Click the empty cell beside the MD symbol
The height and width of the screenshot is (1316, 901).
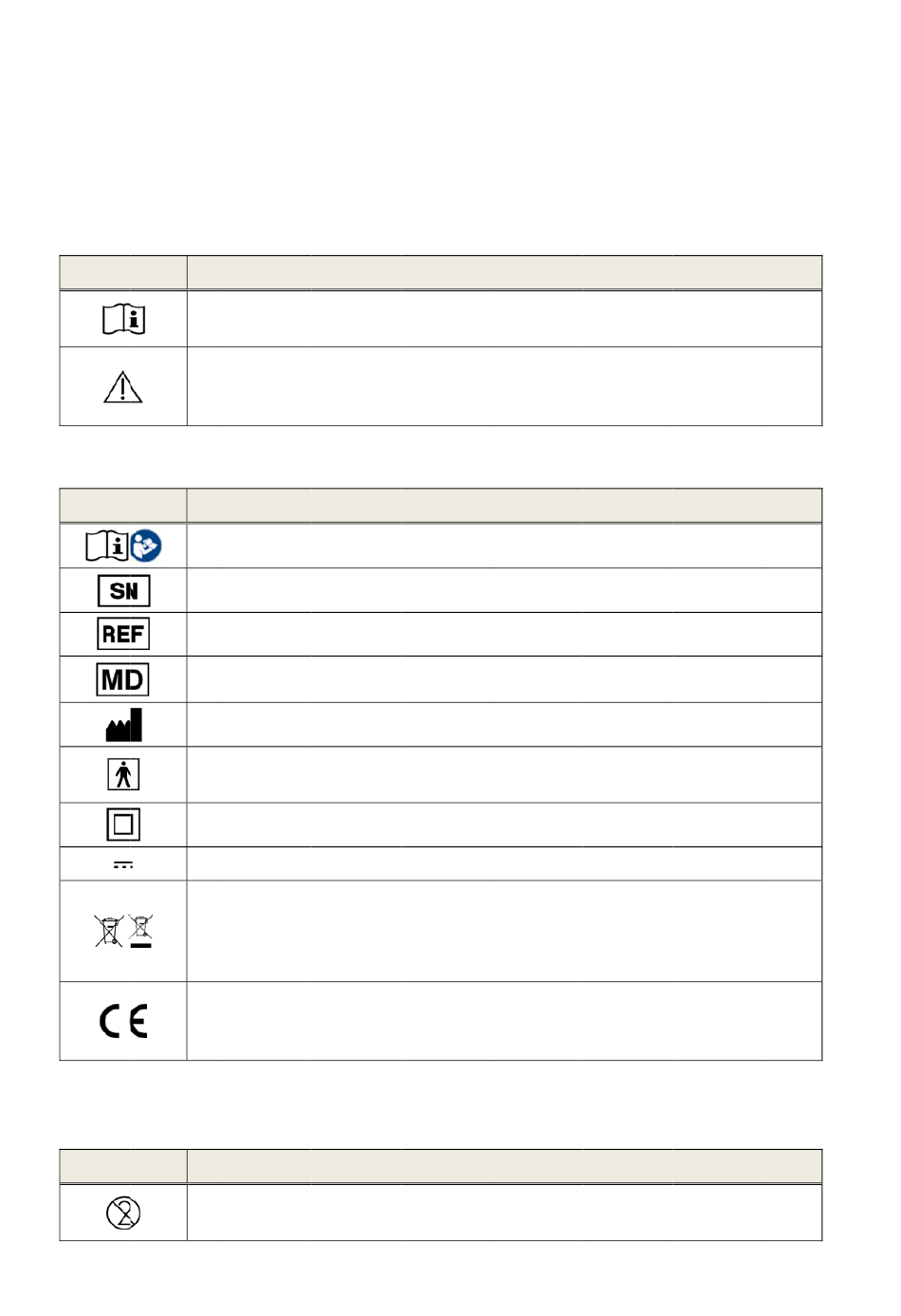click(x=505, y=679)
